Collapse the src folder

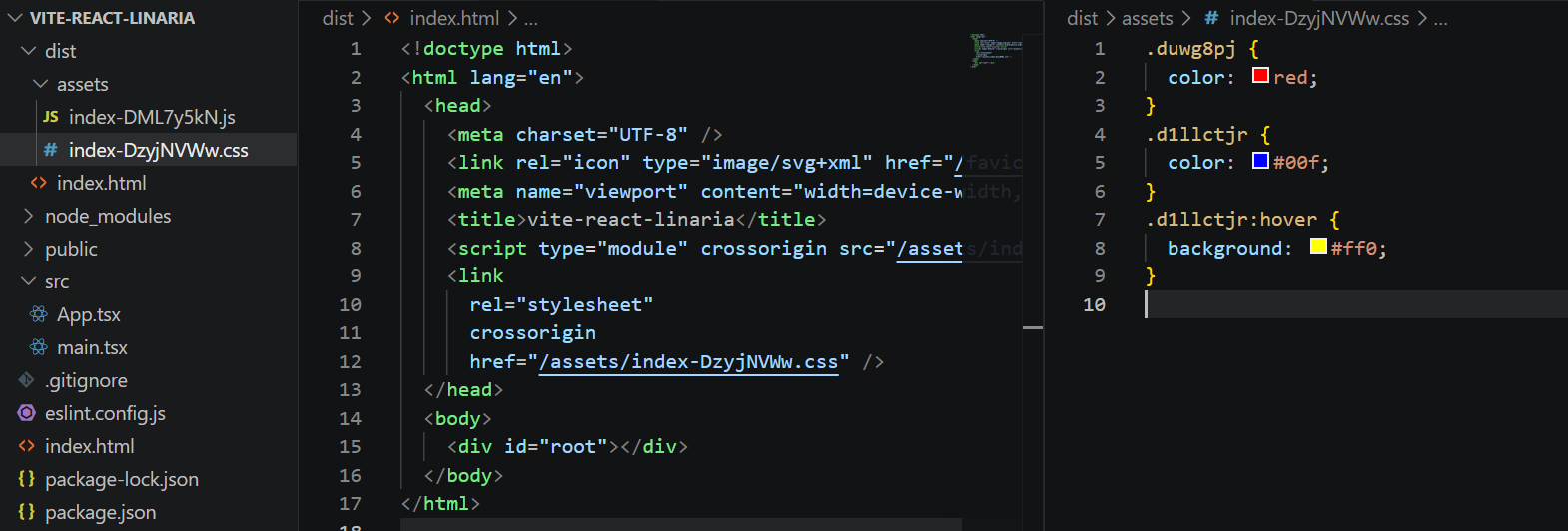point(29,281)
